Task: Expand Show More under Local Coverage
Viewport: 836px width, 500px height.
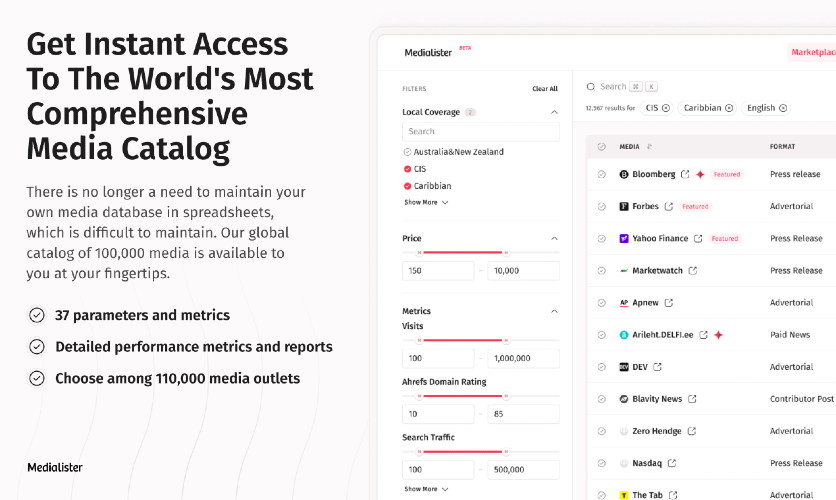Action: (x=426, y=203)
